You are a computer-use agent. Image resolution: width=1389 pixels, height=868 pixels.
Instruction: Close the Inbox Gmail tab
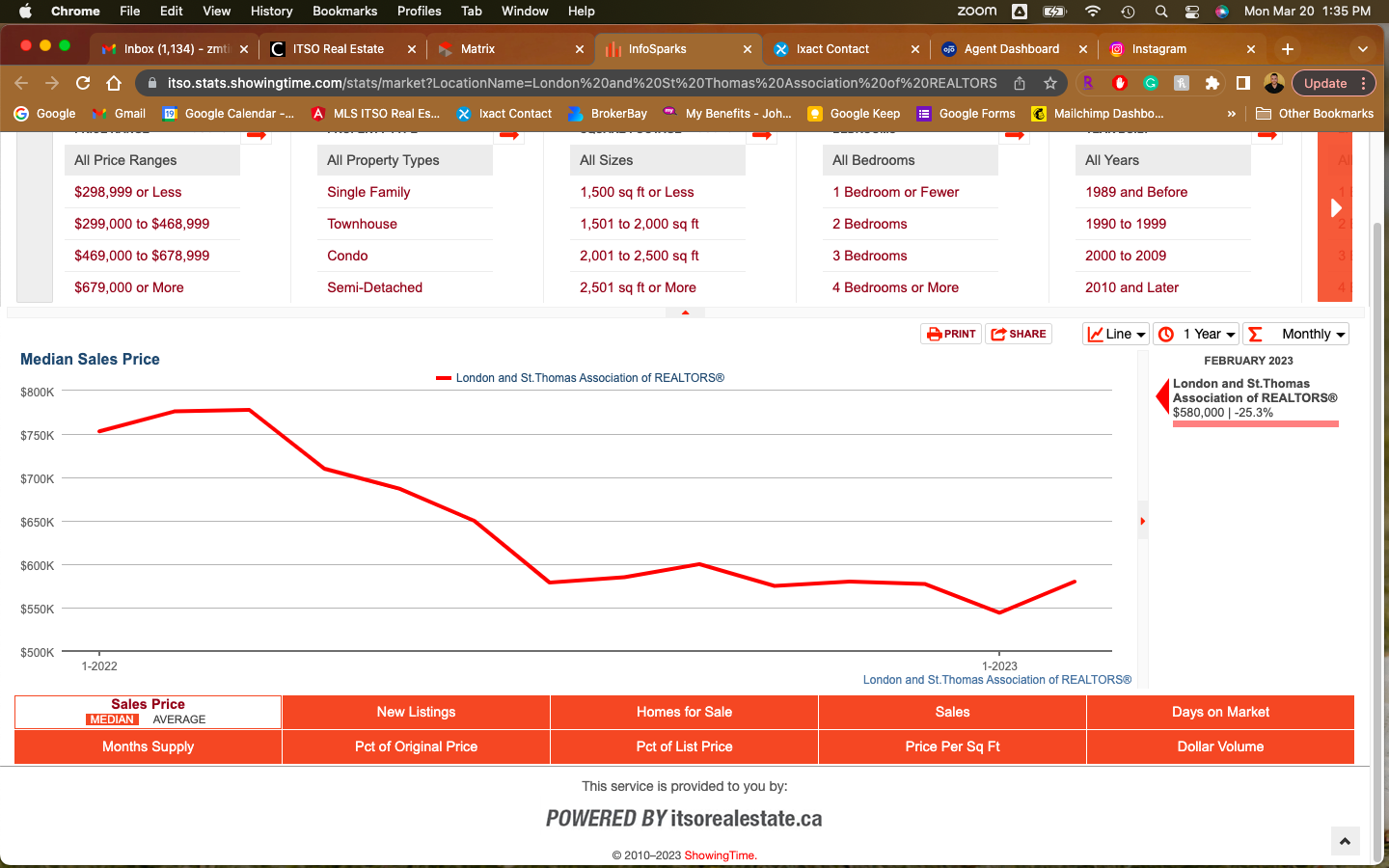point(244,49)
